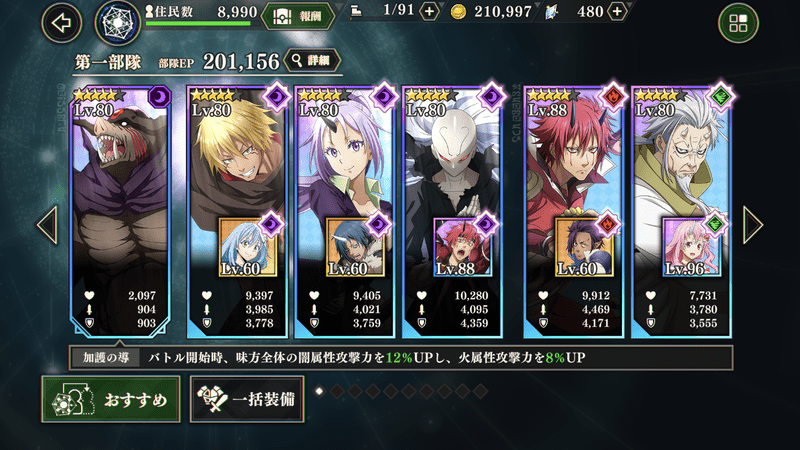Tap the 加護の導 blessing description bar
The image size is (800, 450).
coord(401,358)
